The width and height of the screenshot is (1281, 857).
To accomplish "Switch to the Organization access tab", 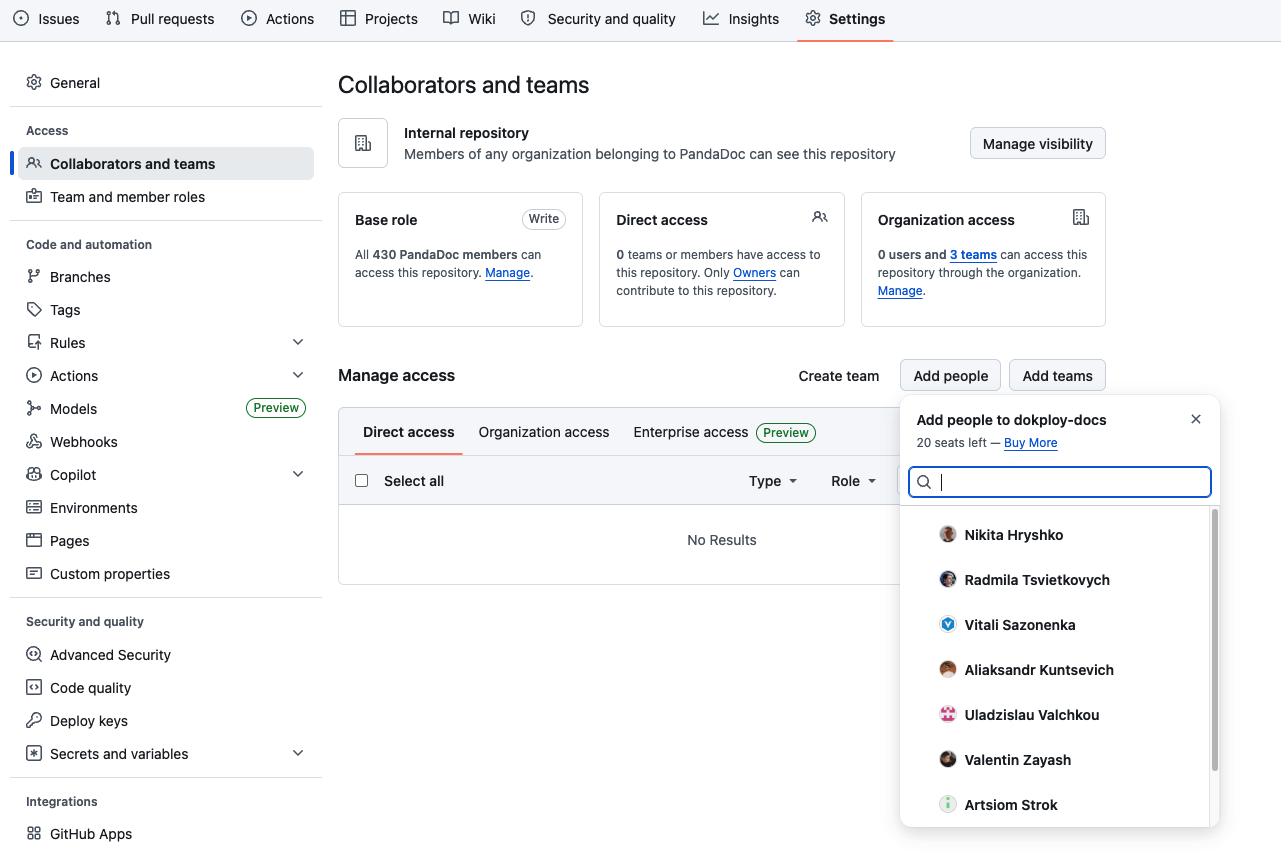I will [x=544, y=432].
